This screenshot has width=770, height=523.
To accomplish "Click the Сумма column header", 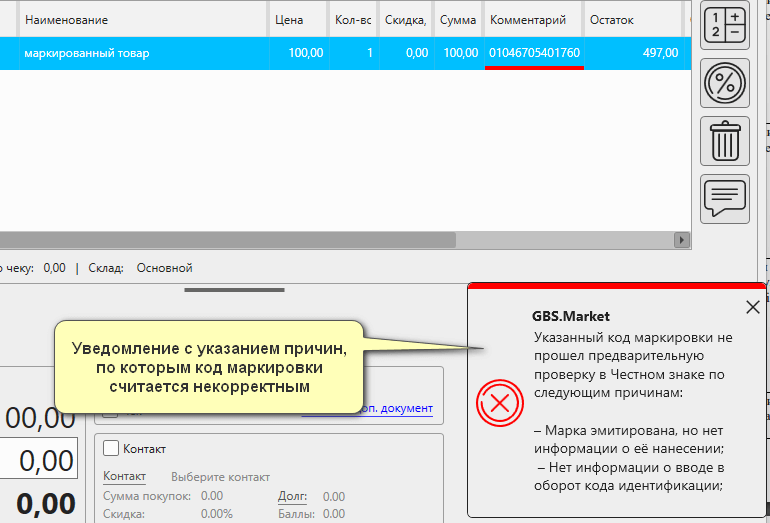I will click(x=457, y=20).
